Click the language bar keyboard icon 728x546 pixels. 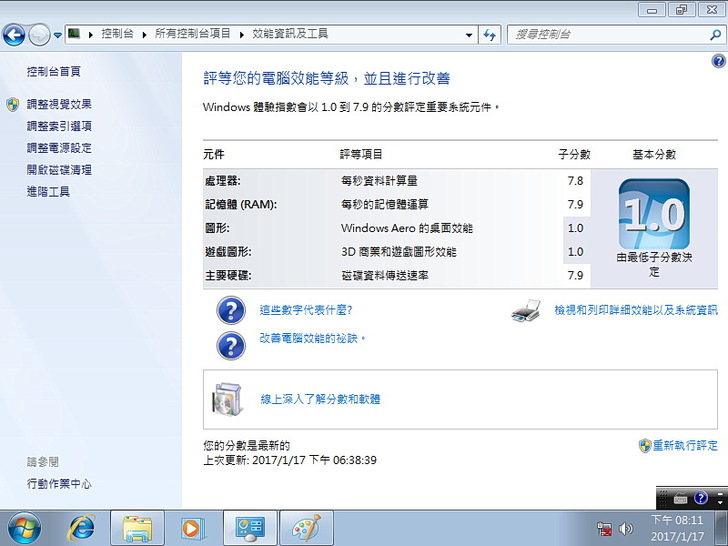(680, 499)
